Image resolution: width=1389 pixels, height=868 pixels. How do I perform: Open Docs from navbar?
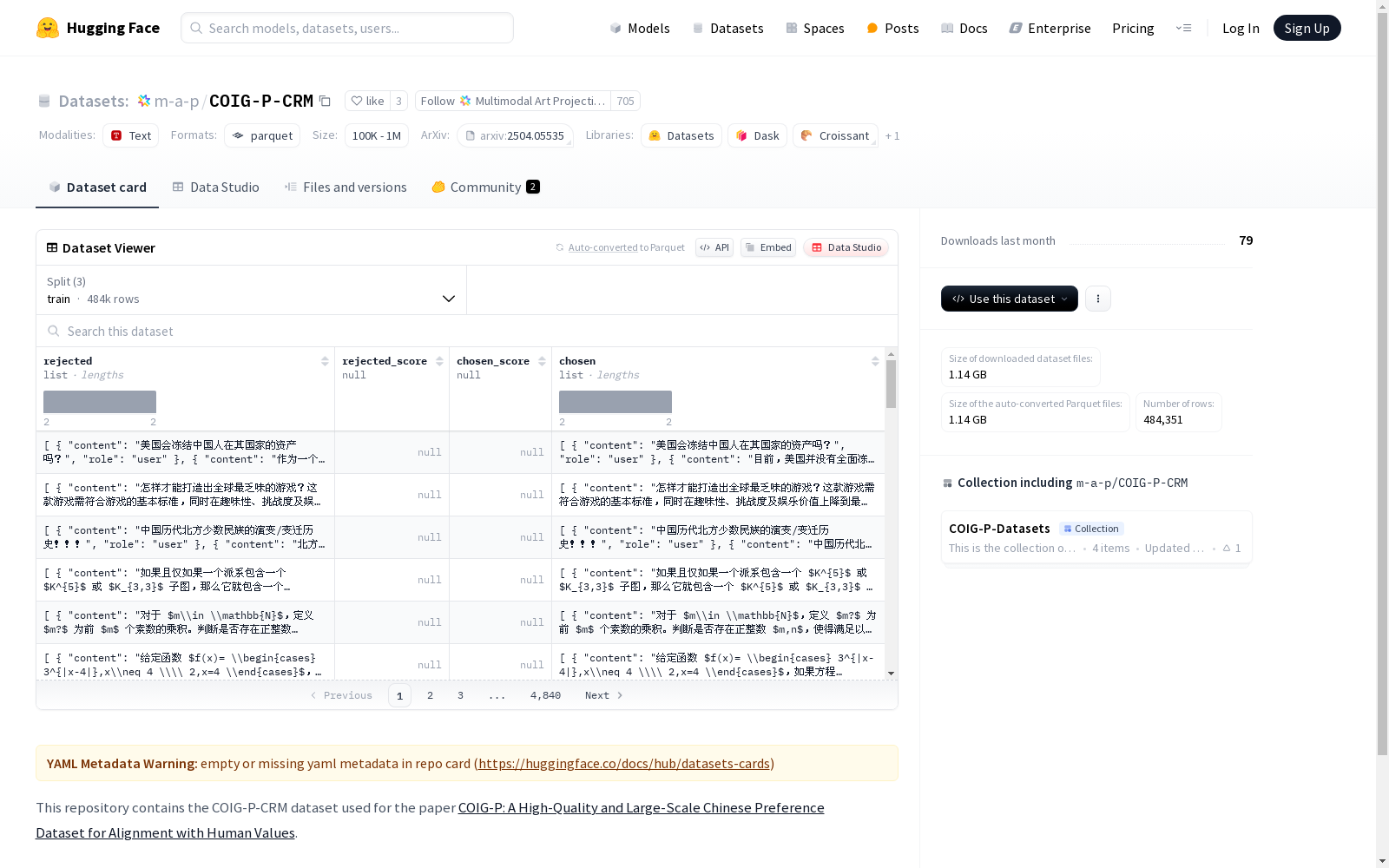click(964, 28)
